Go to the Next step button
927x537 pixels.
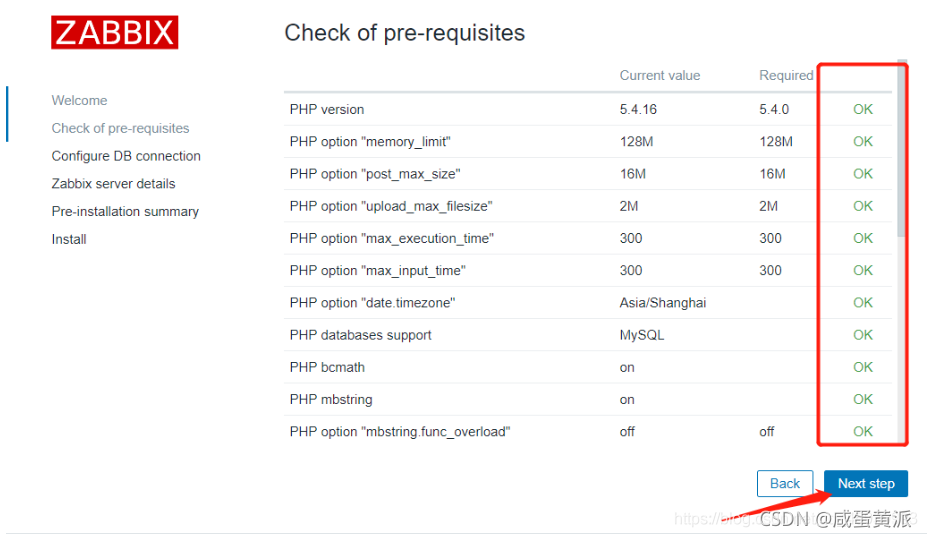(866, 483)
